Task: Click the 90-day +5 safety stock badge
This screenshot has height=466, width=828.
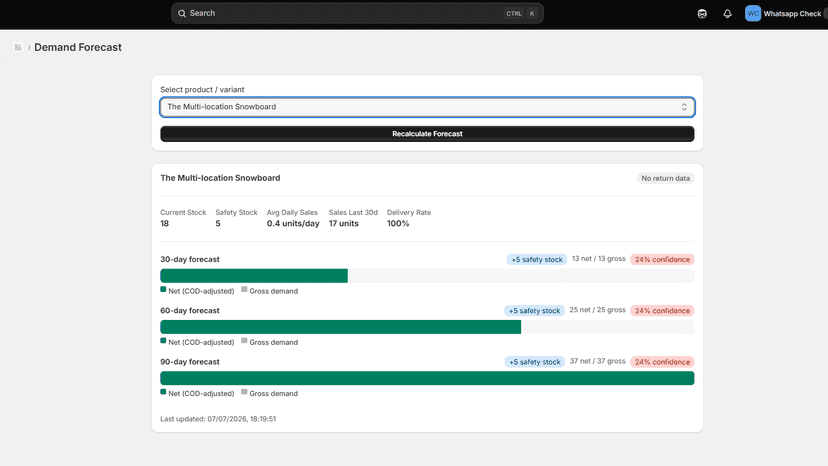Action: point(534,362)
